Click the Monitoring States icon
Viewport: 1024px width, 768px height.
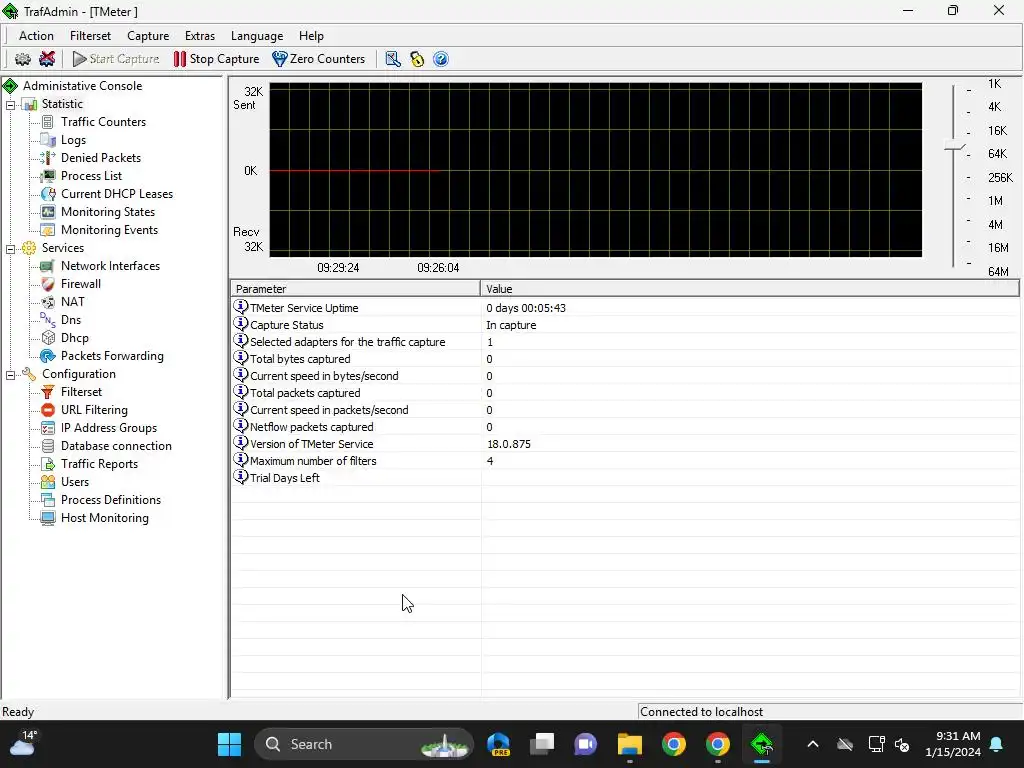[x=48, y=212]
